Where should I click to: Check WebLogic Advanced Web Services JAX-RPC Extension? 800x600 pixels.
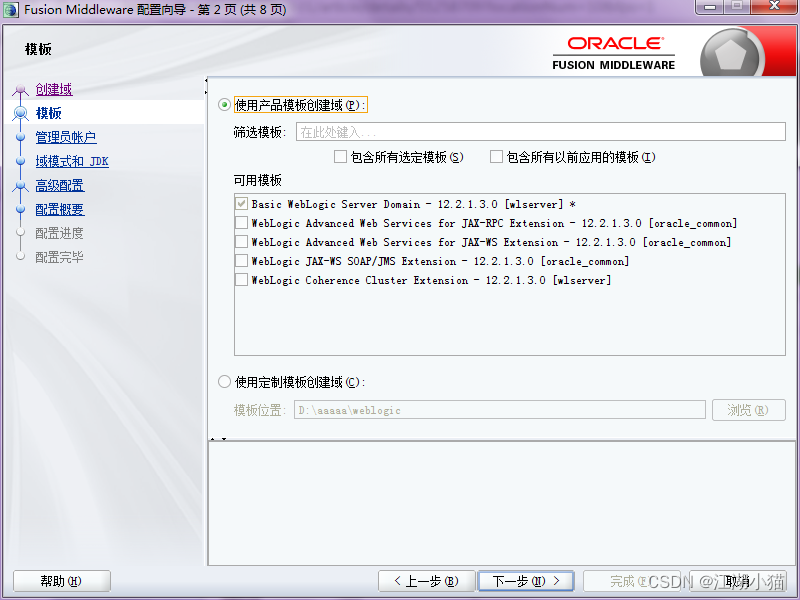pos(241,223)
